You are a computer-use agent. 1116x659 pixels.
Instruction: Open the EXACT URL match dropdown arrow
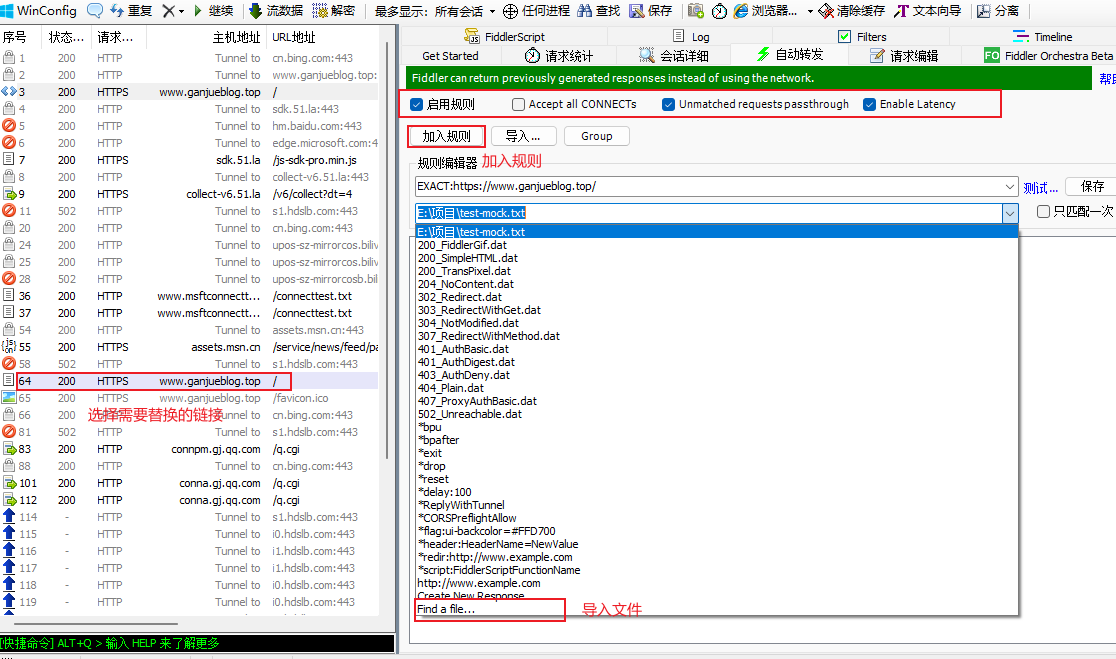1010,186
